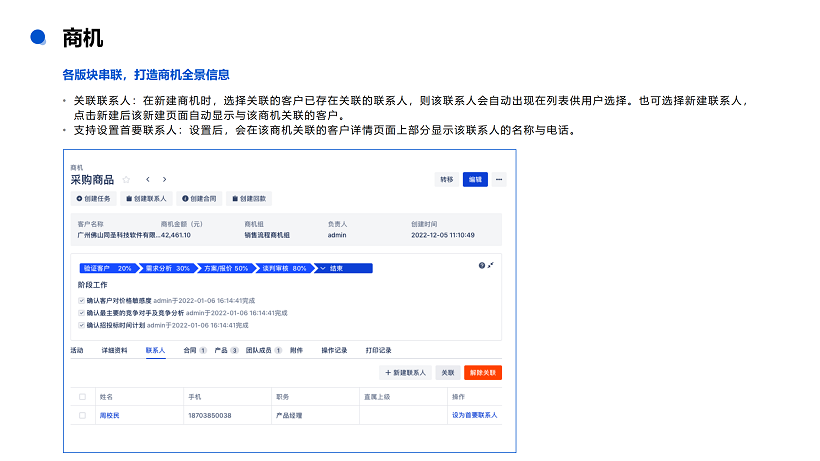The width and height of the screenshot is (820, 461).
Task: Click the amount value 42,461.10
Action: click(176, 235)
